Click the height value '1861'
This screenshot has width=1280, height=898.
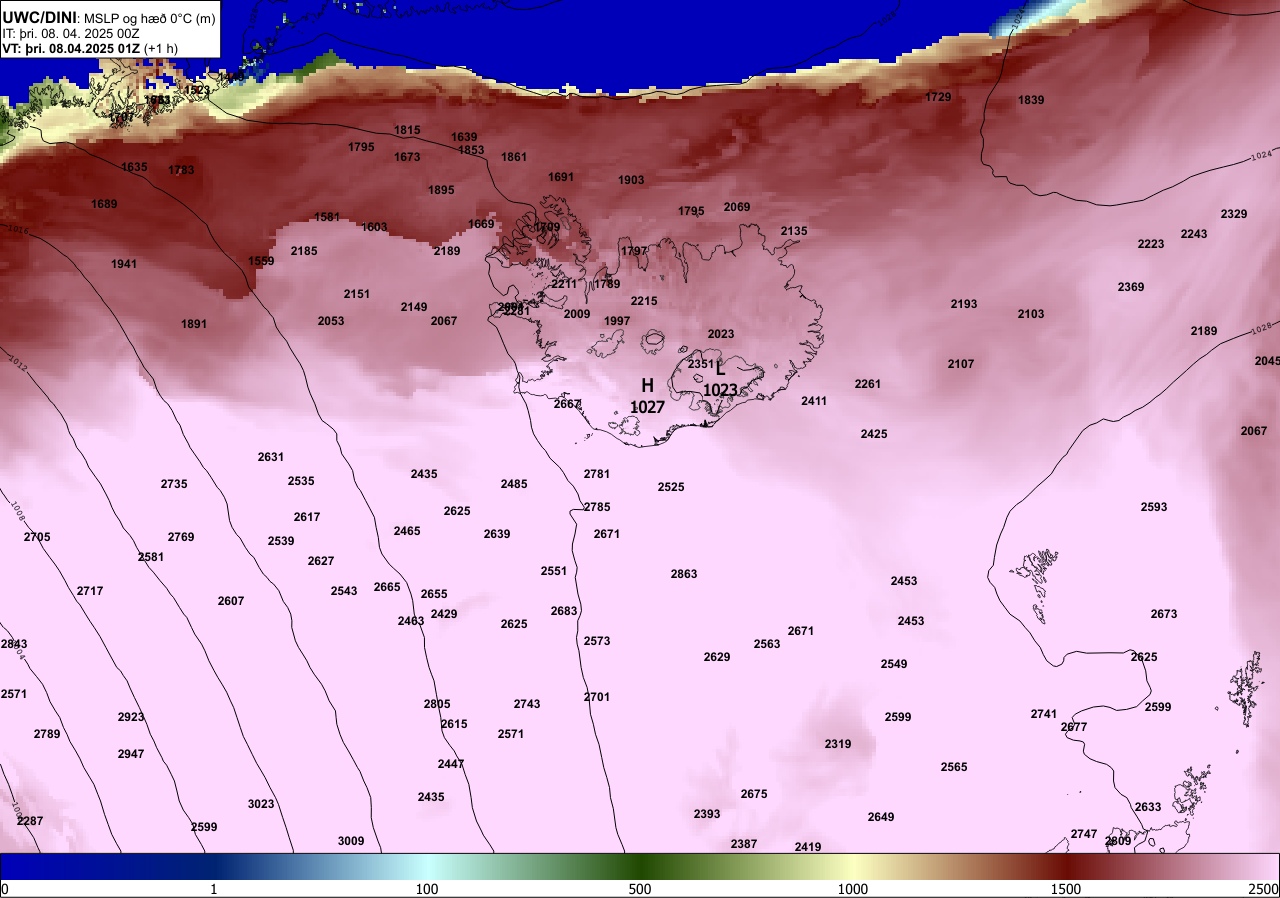[x=514, y=157]
